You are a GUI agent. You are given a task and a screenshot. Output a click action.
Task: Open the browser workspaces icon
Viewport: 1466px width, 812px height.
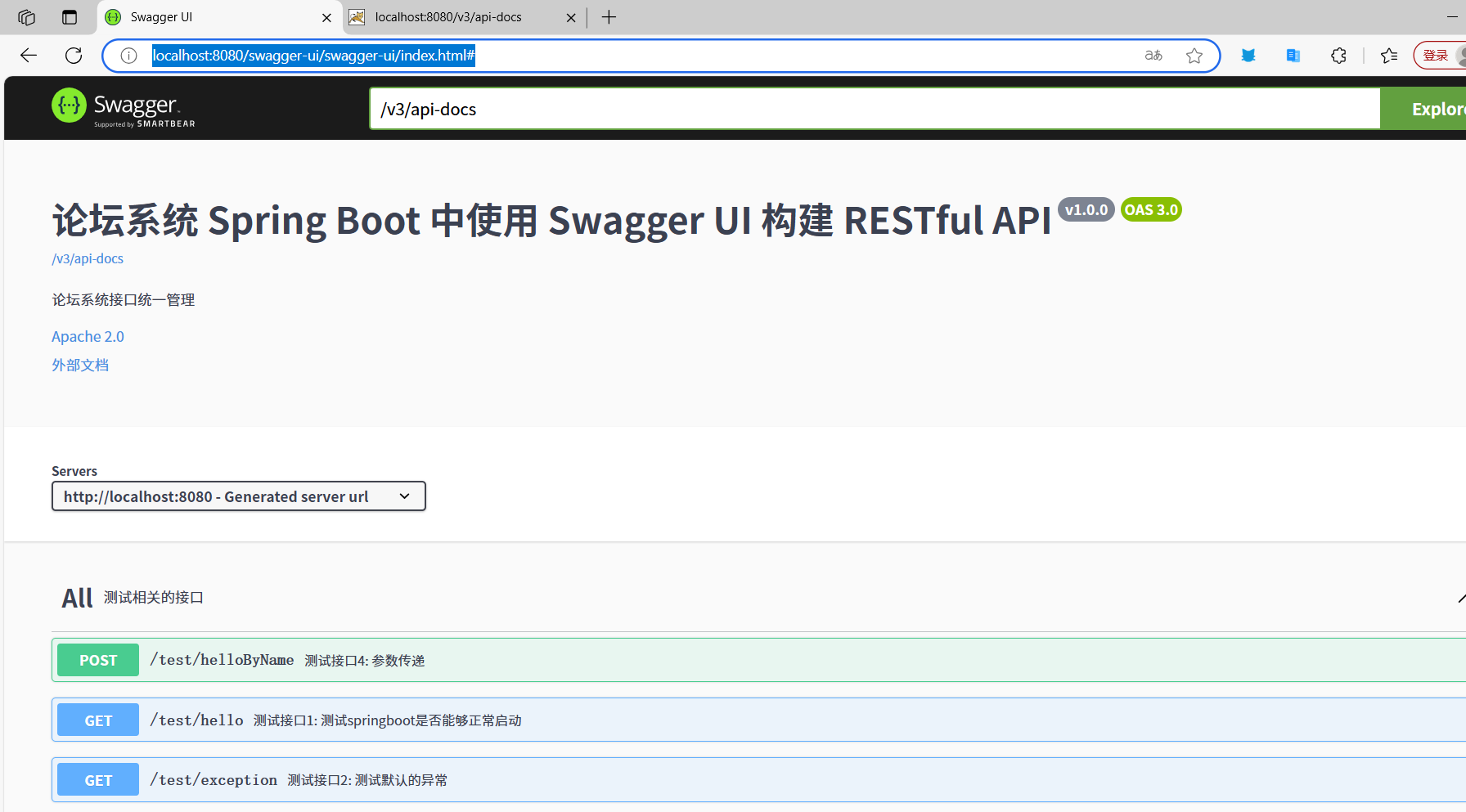(26, 17)
